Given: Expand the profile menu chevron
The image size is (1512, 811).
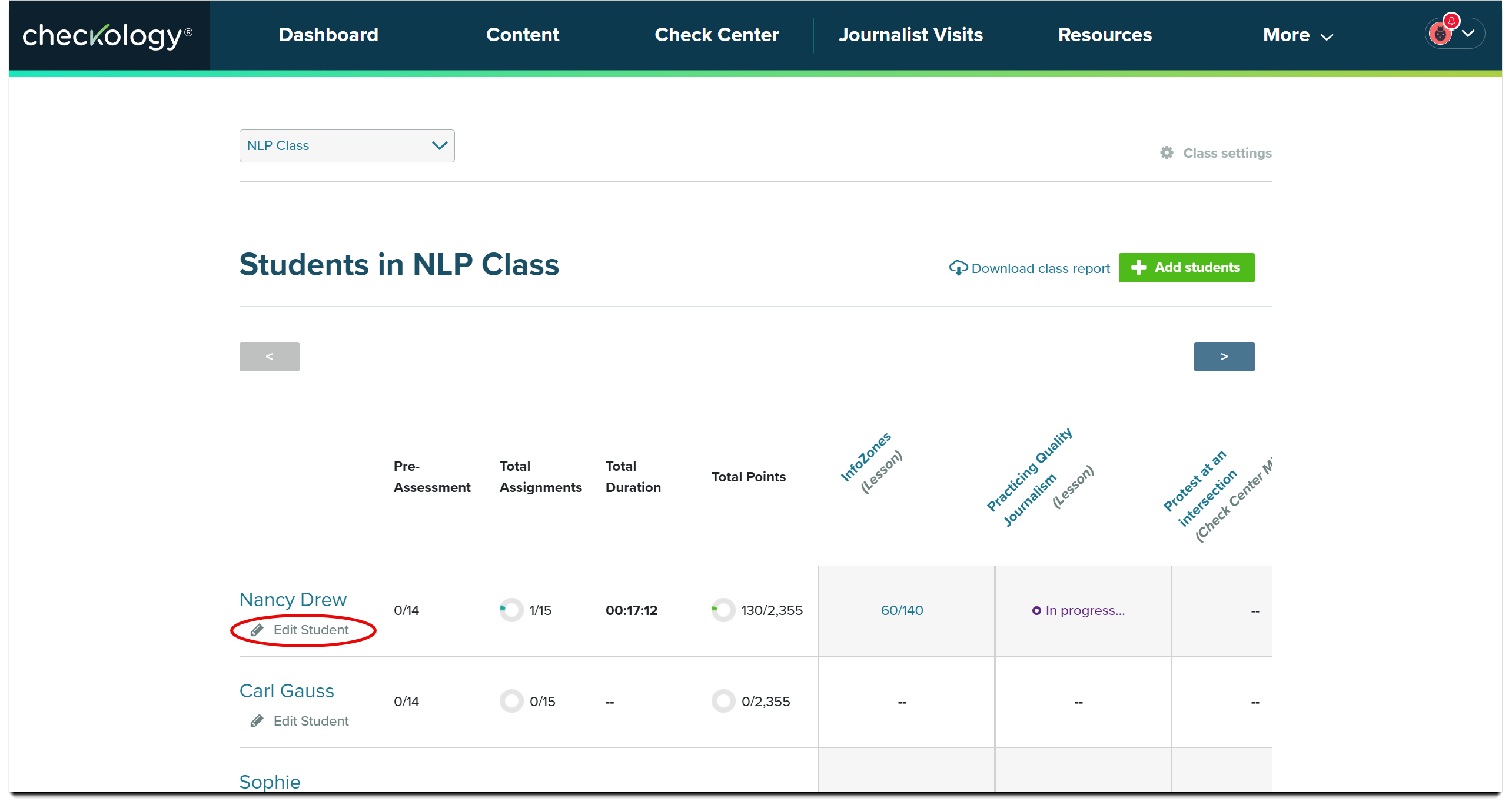Looking at the screenshot, I should (1468, 34).
